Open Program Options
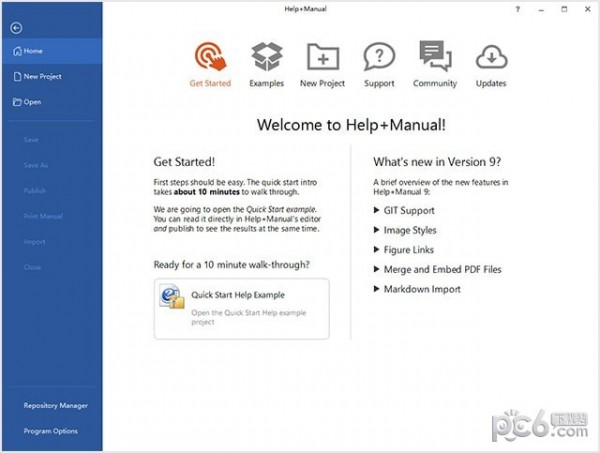Screen dimensions: 600x453 [51, 431]
